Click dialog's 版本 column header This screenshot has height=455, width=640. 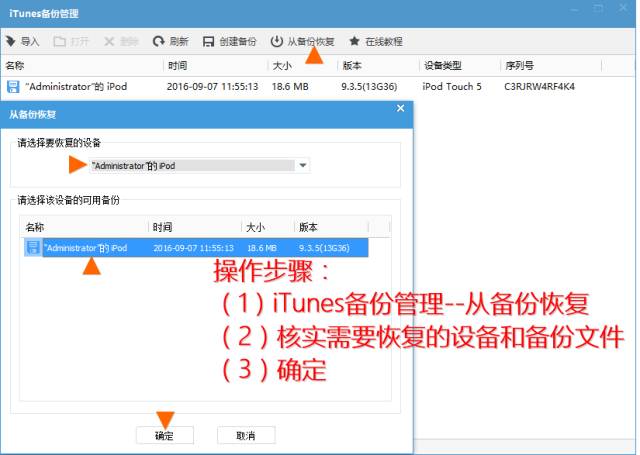pos(331,227)
